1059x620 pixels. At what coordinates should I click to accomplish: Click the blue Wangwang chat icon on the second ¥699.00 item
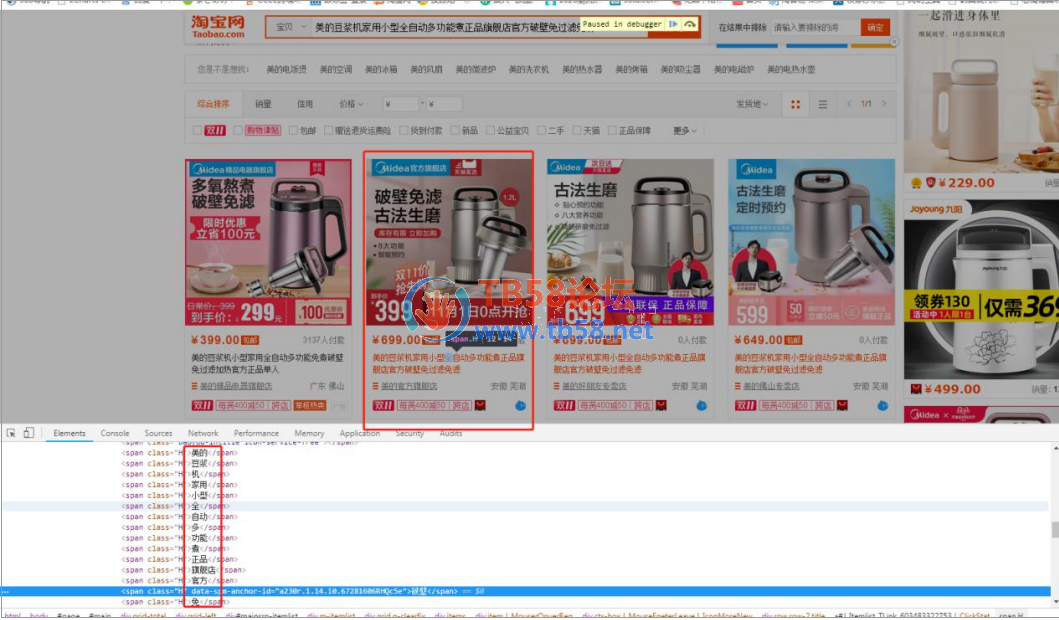[x=702, y=405]
